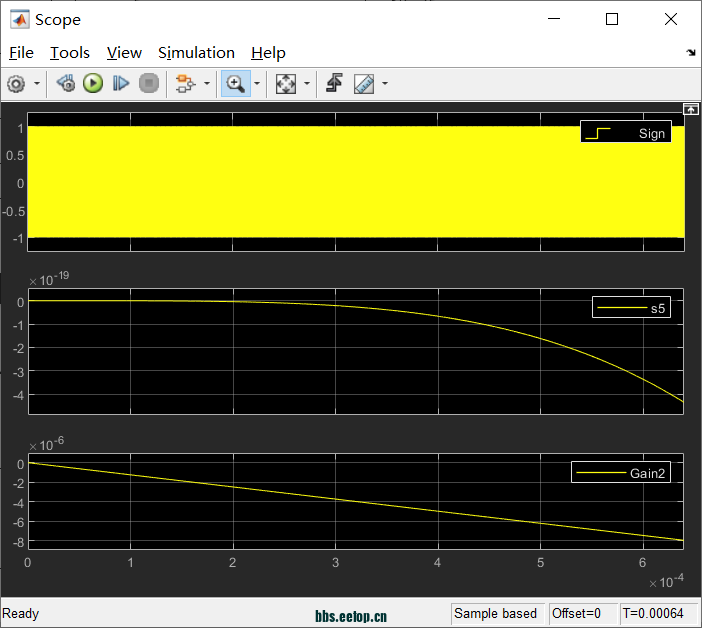Open the Simulation menu
This screenshot has width=702, height=628.
click(196, 53)
